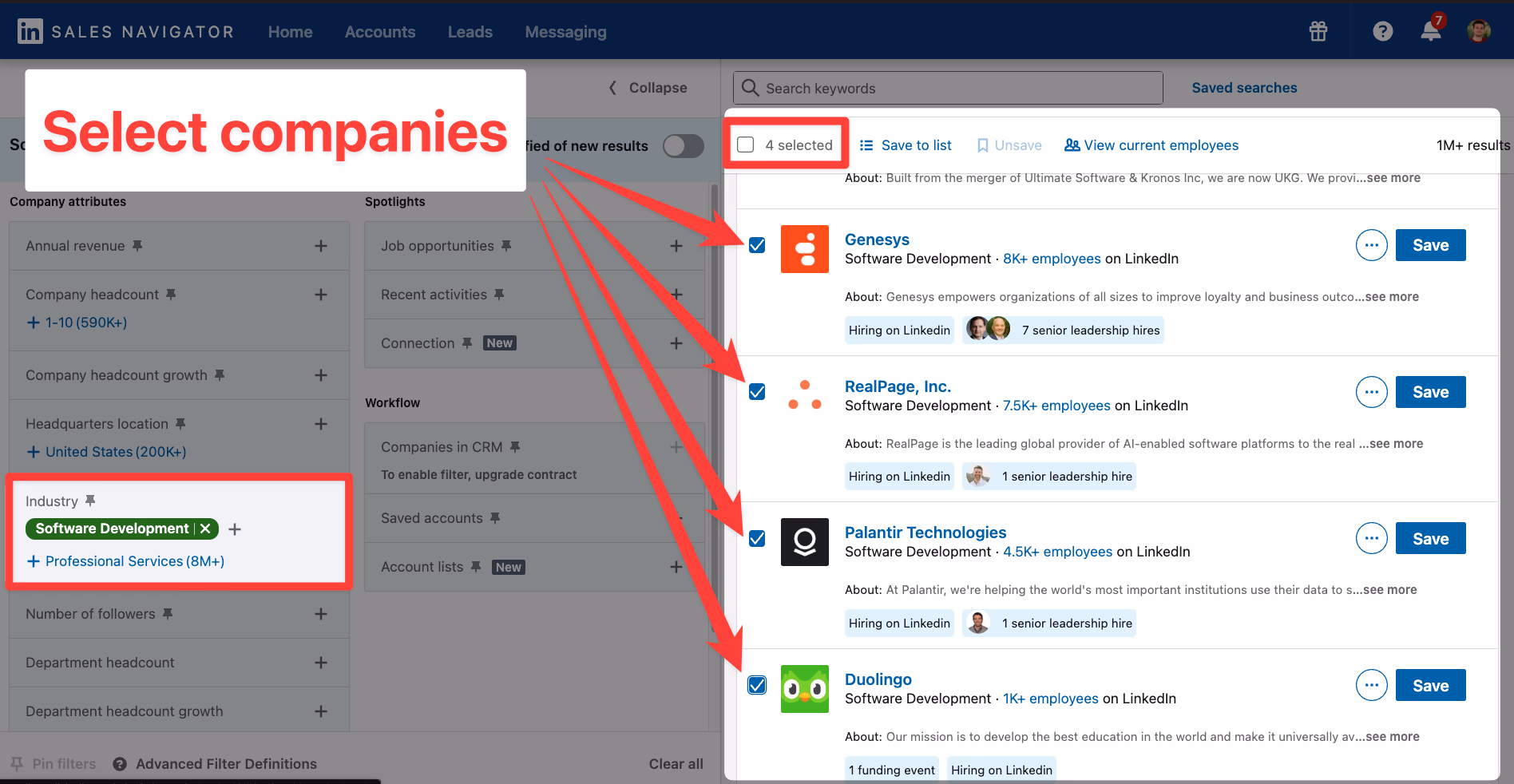
Task: Expand the Company headcount filter
Action: [x=321, y=295]
